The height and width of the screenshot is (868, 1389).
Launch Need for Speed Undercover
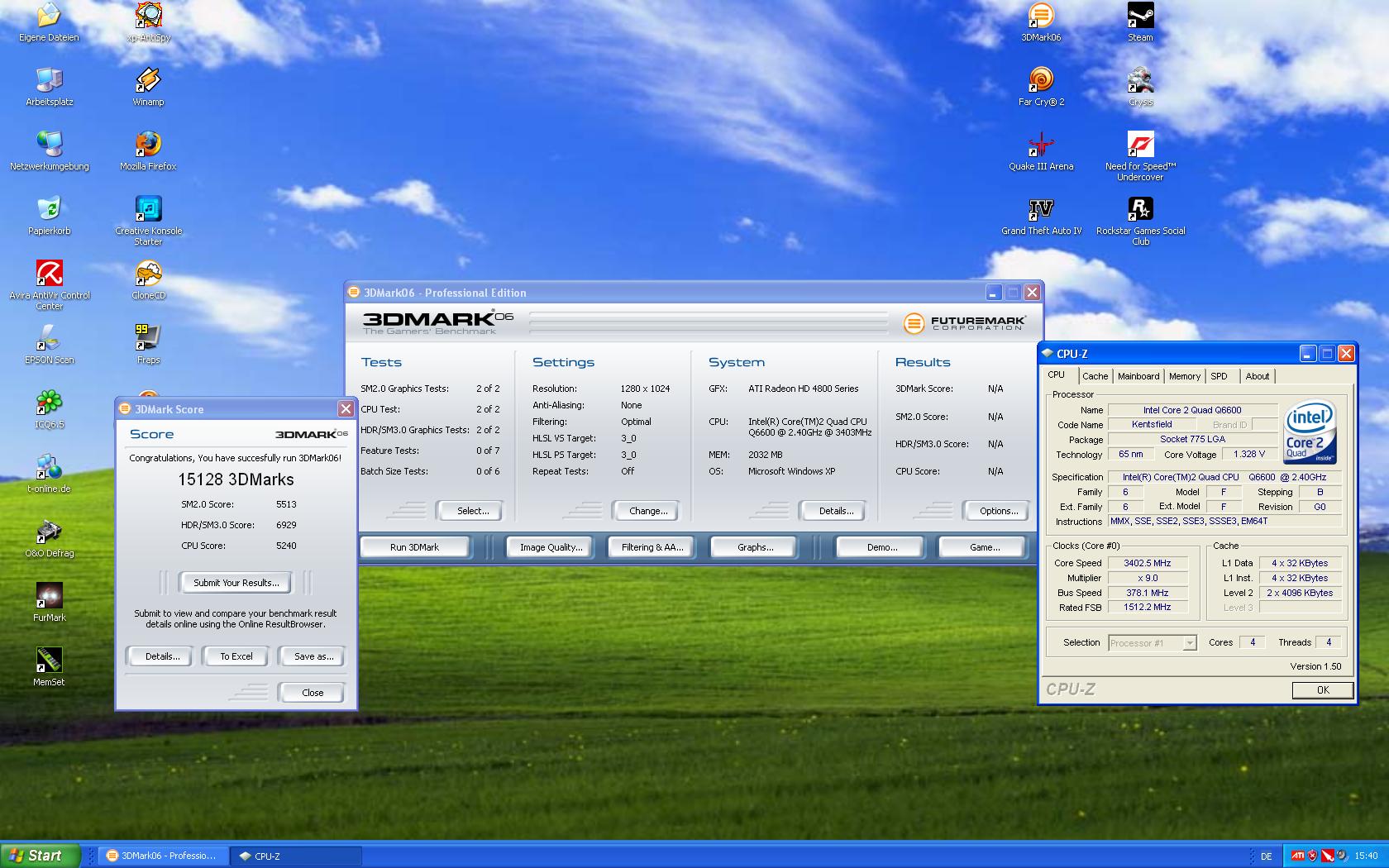[1140, 155]
